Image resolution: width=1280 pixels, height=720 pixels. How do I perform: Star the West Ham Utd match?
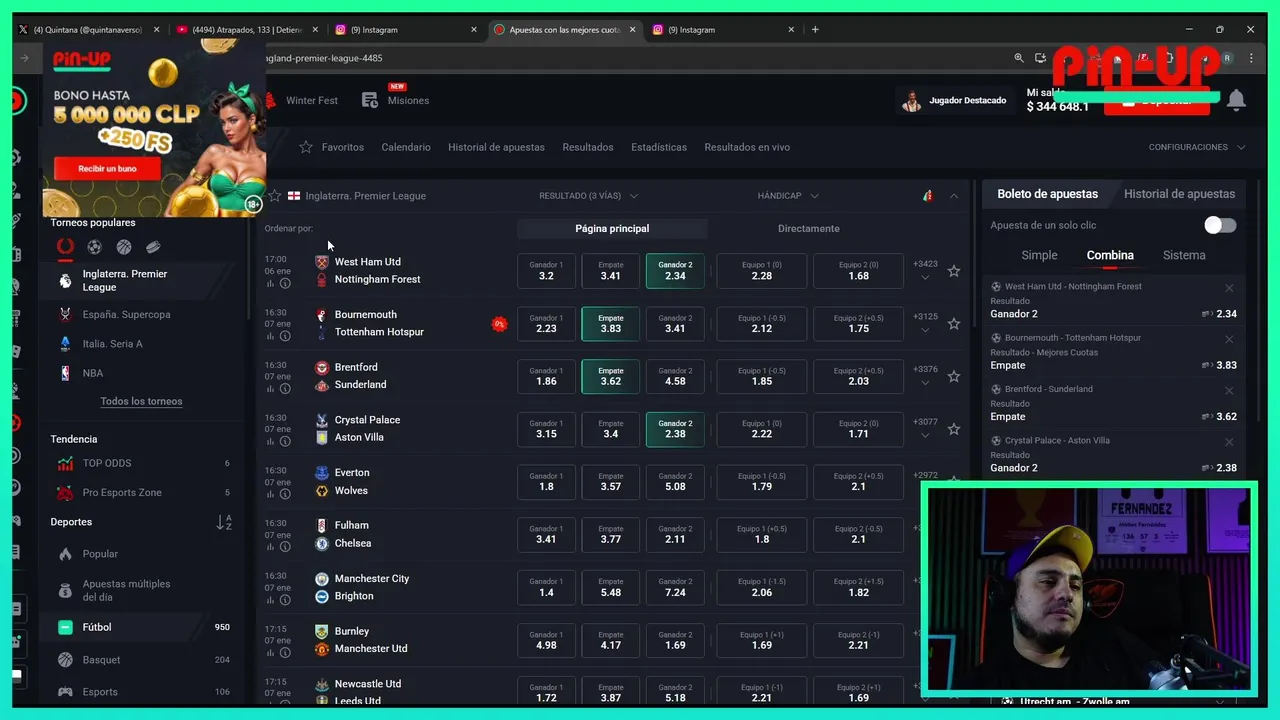(954, 271)
